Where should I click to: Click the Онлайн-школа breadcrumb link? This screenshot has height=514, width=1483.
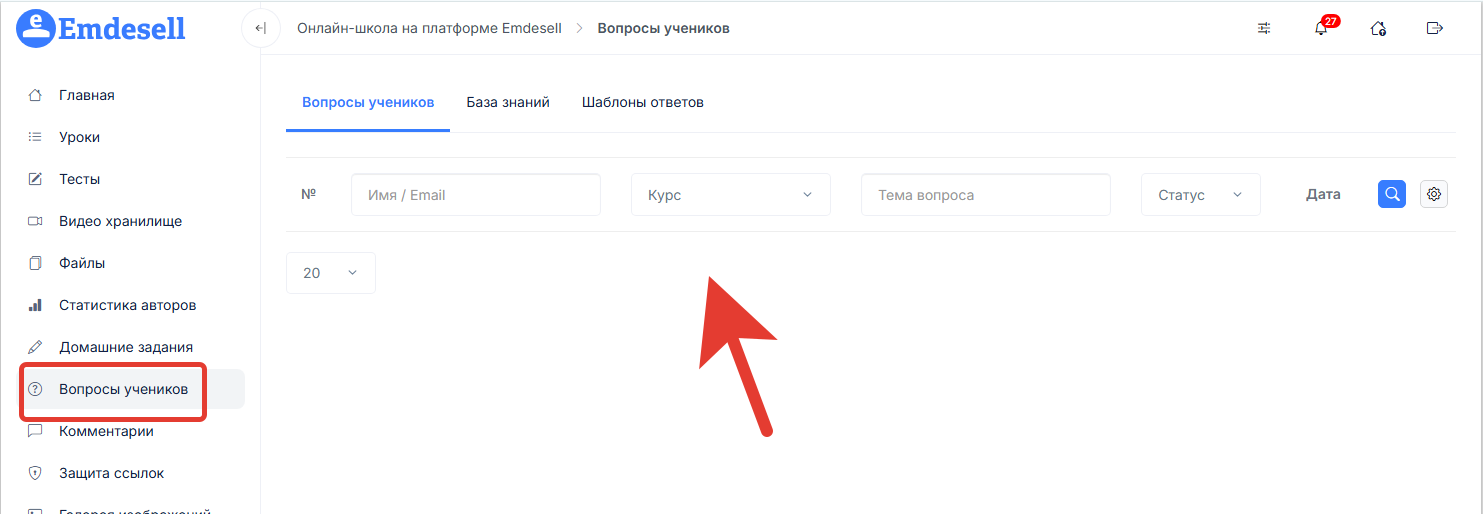pos(429,28)
